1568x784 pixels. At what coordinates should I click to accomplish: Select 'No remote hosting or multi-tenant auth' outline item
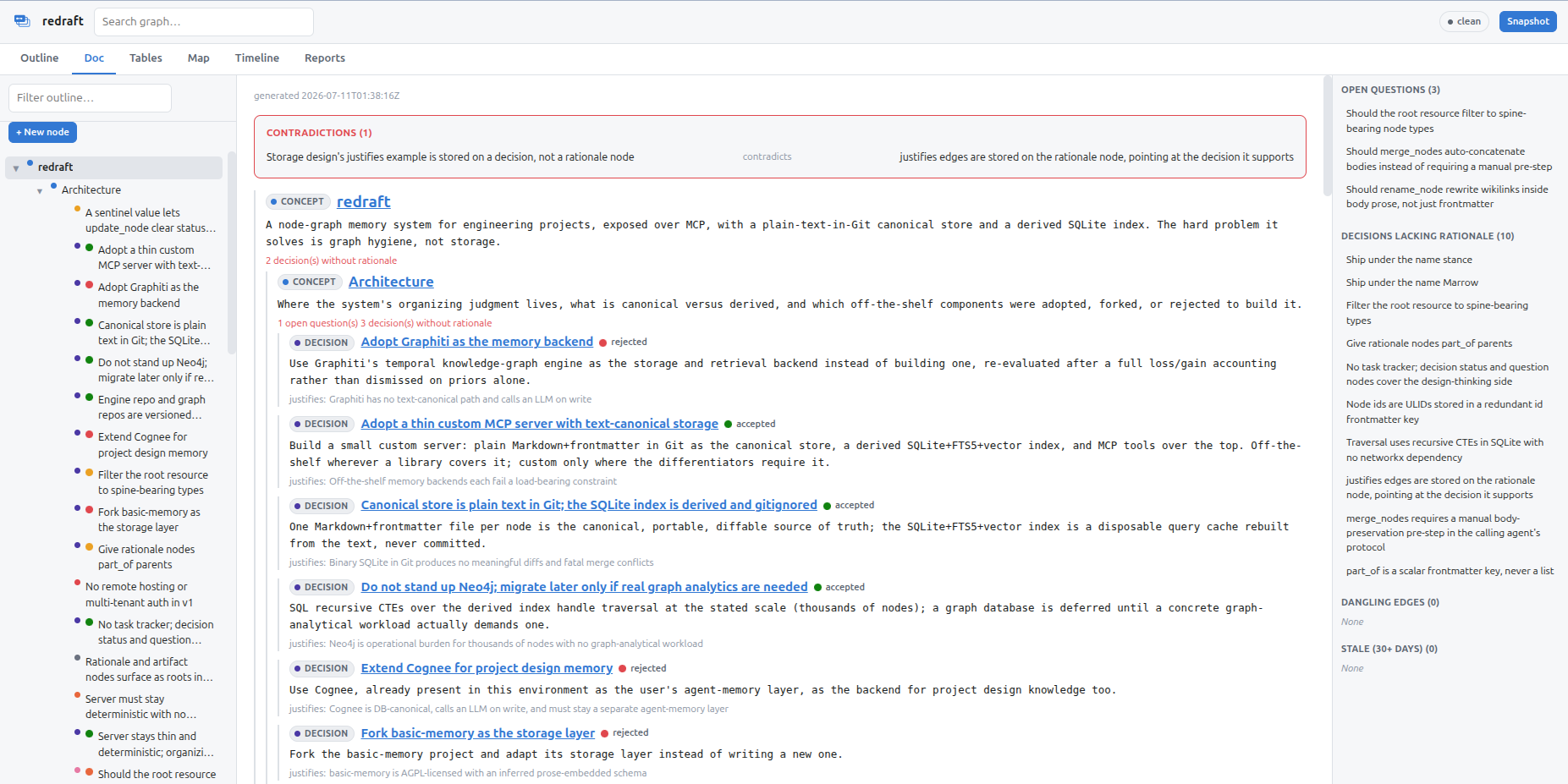(139, 595)
